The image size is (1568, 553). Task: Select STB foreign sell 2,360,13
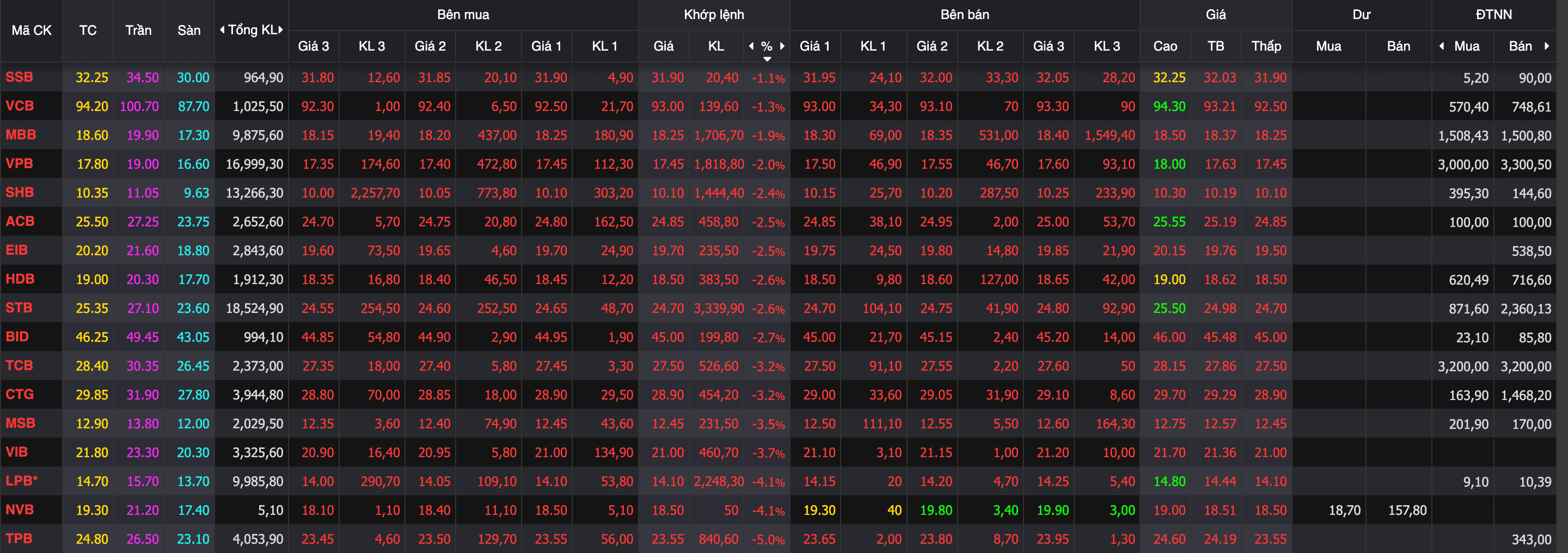(x=1526, y=309)
